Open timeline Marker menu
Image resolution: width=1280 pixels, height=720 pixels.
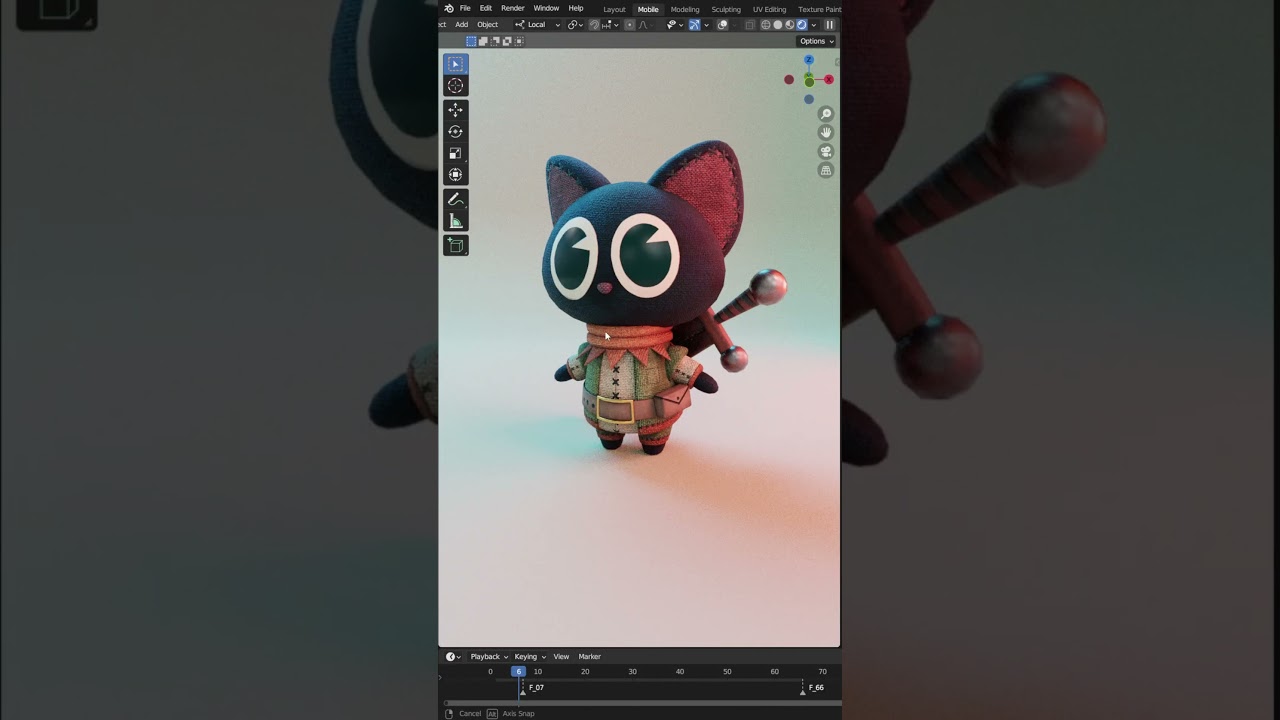590,657
